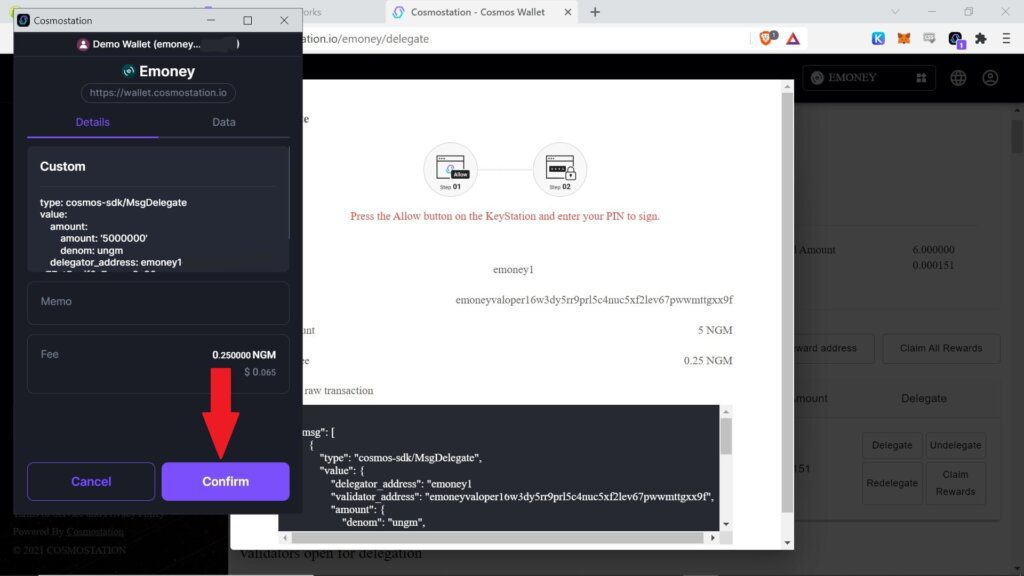Open the wallet.cosmostation.io URL pill
1024x576 pixels.
click(158, 93)
